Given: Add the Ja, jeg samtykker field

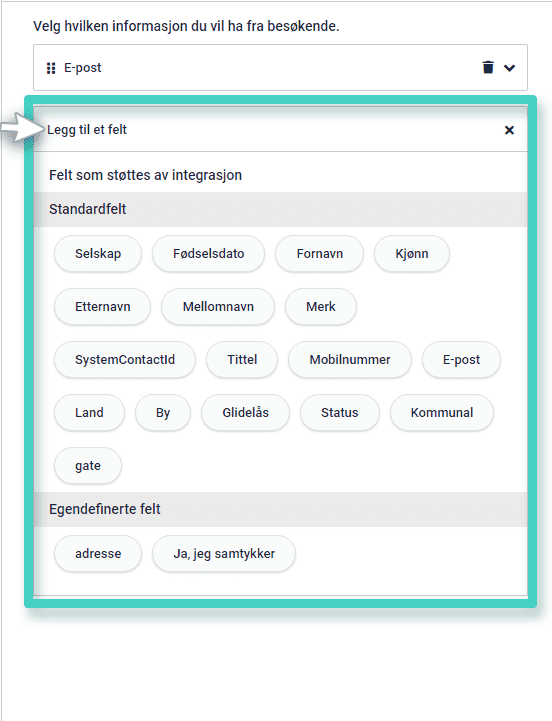Looking at the screenshot, I should (224, 553).
